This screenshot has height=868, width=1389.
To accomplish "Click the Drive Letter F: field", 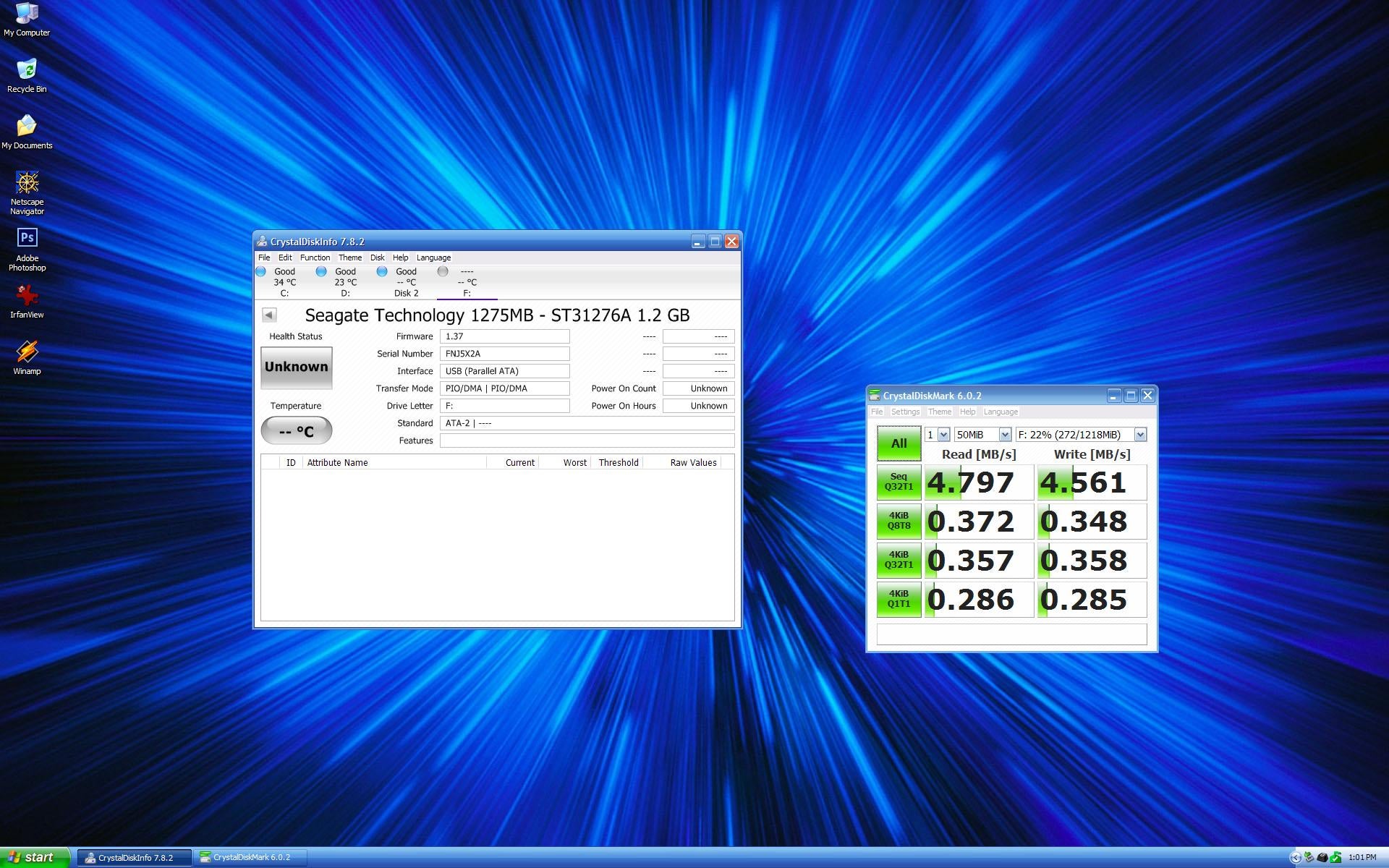I will click(504, 406).
